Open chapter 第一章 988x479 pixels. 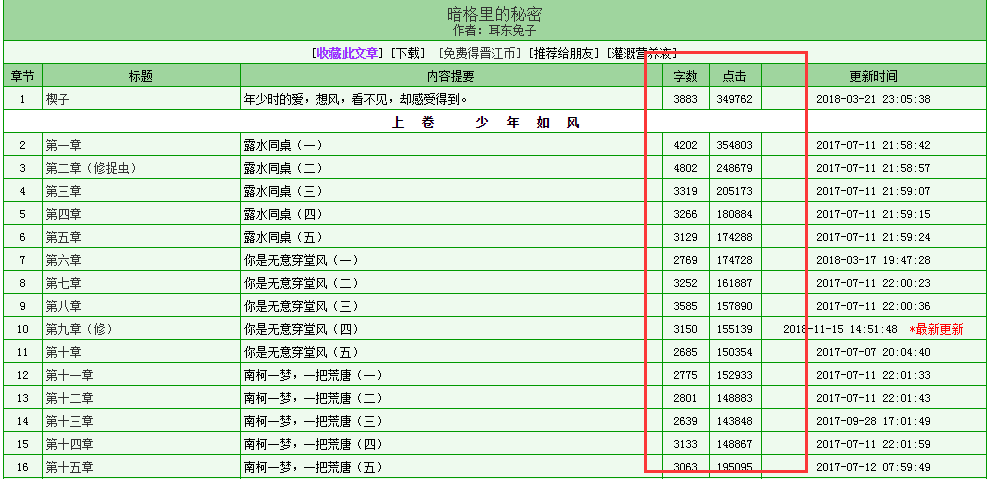pos(64,145)
